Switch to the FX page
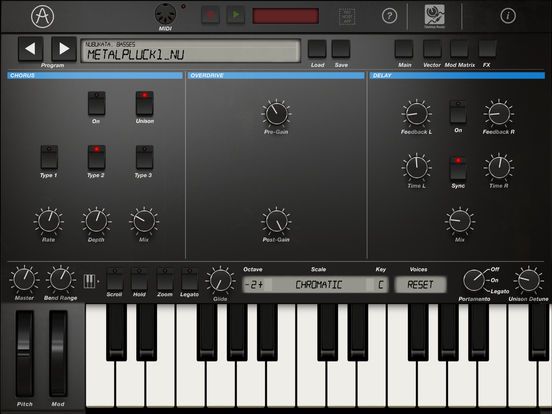552x414 pixels. (x=488, y=49)
